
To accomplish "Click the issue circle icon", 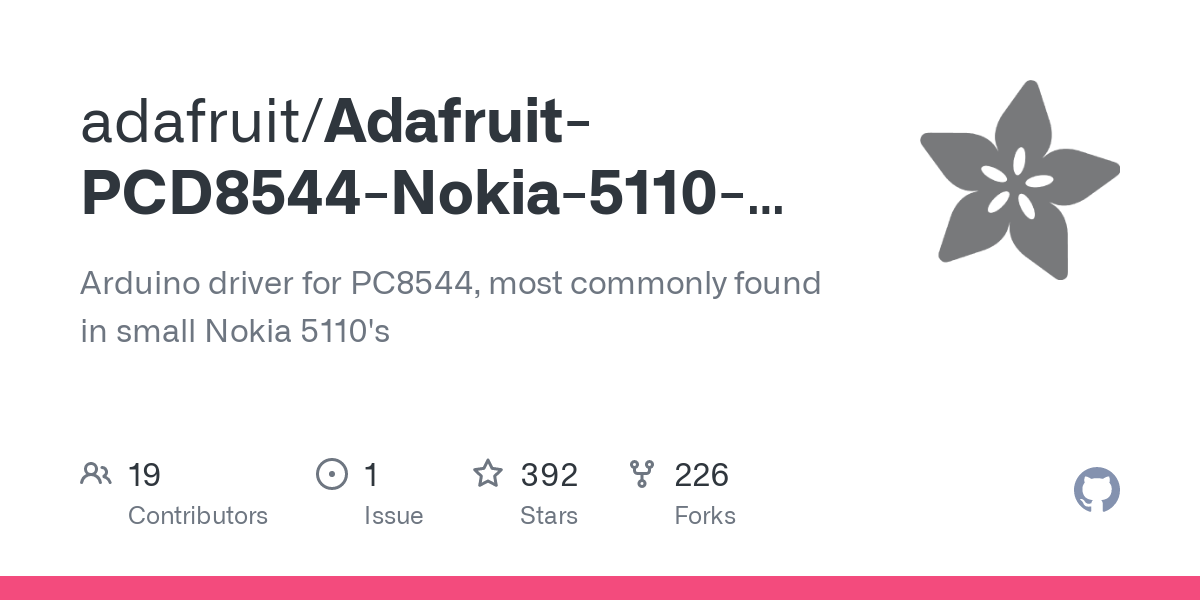I will pos(331,474).
